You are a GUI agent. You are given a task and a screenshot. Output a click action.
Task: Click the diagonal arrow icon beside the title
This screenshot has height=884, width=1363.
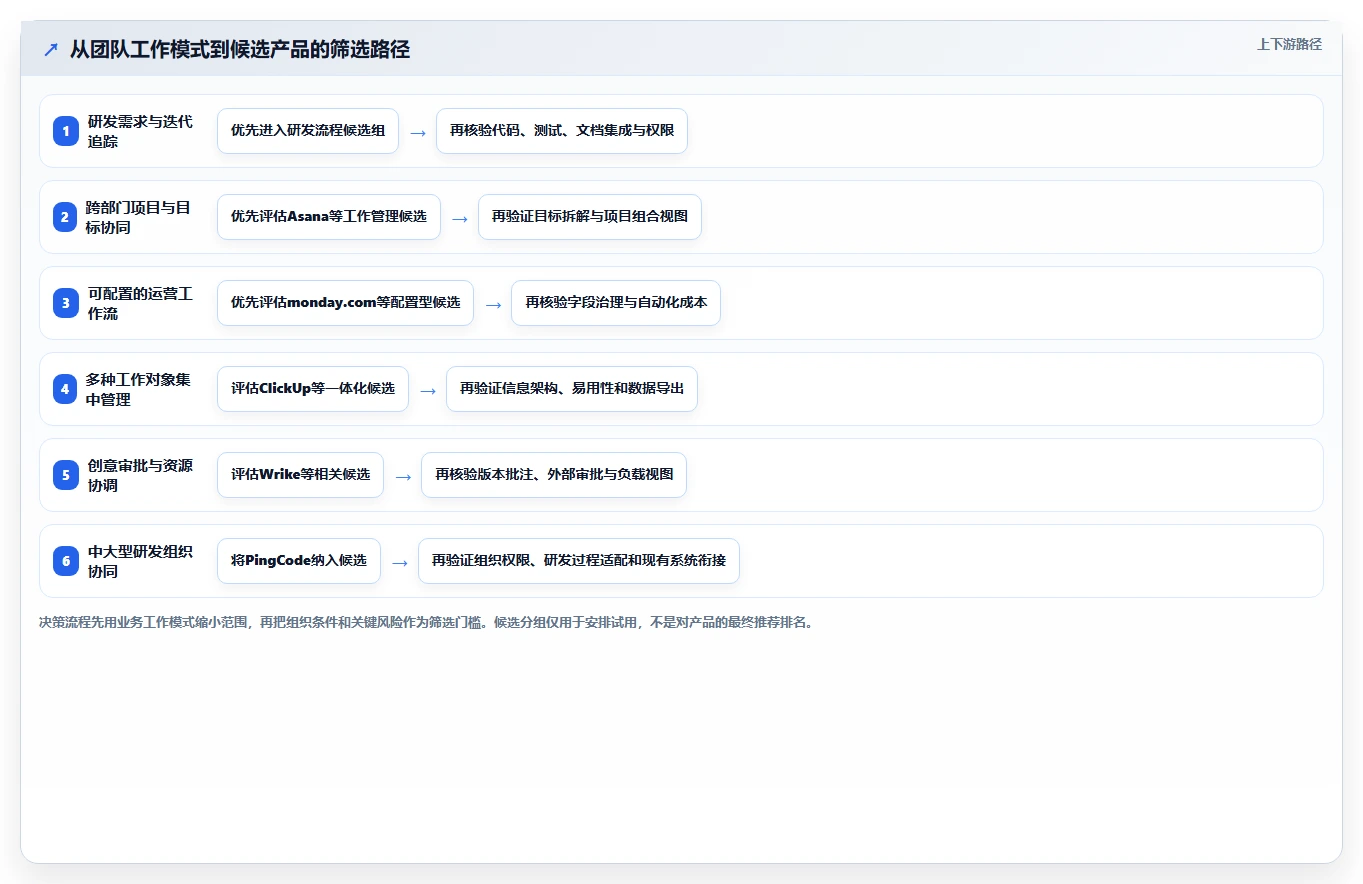click(51, 50)
